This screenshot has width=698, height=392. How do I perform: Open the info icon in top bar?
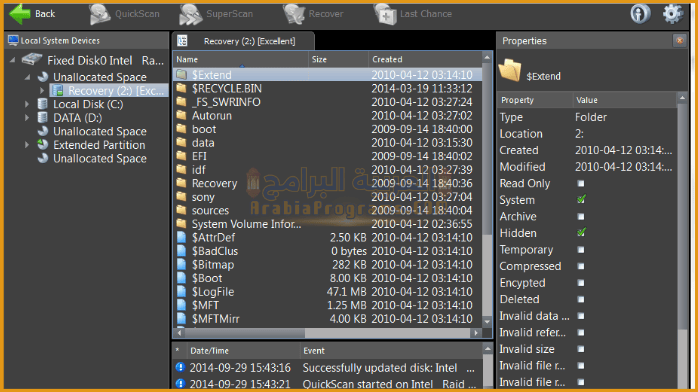pos(640,14)
